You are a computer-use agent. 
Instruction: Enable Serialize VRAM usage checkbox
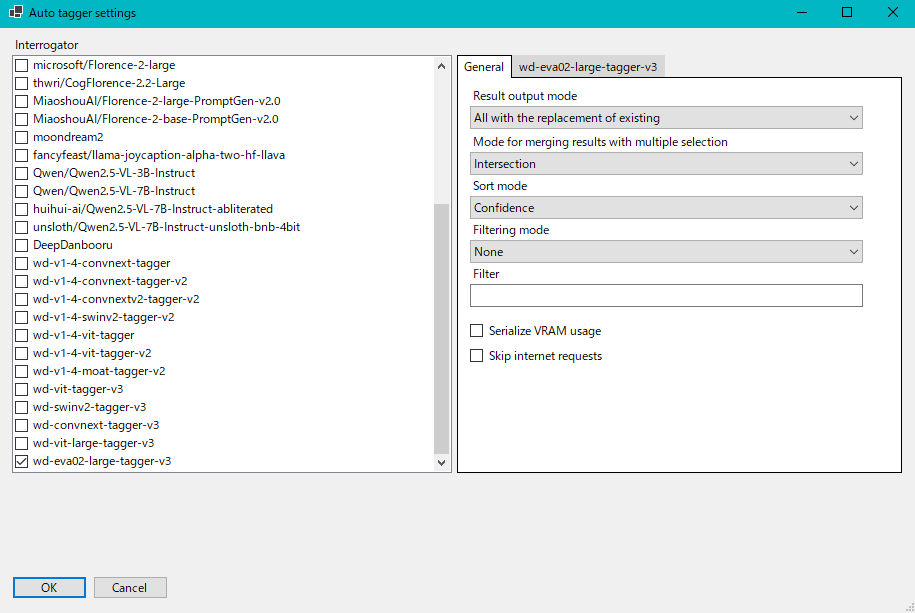tap(477, 331)
